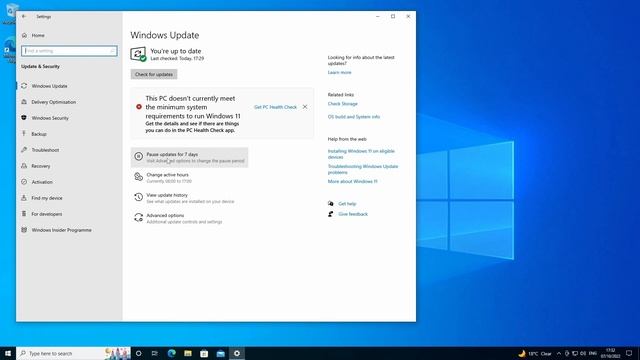Click the Windows Security shield icon
This screenshot has width=640, height=360.
24,118
